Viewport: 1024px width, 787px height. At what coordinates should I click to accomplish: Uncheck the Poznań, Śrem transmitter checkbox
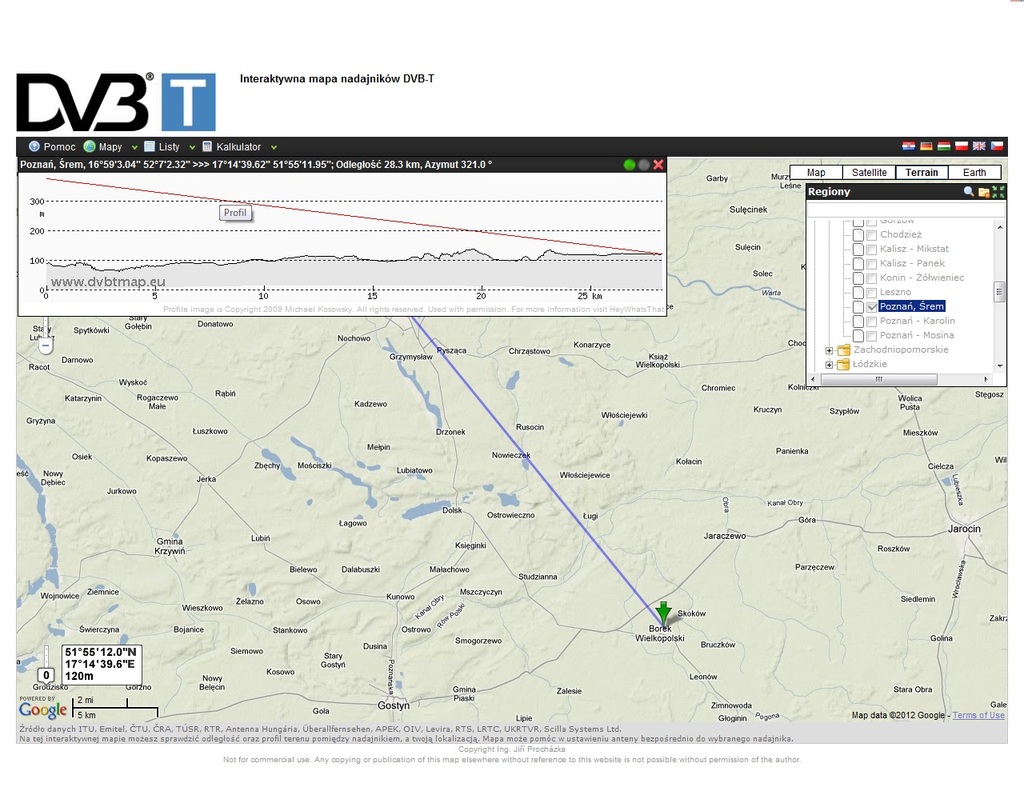point(871,307)
